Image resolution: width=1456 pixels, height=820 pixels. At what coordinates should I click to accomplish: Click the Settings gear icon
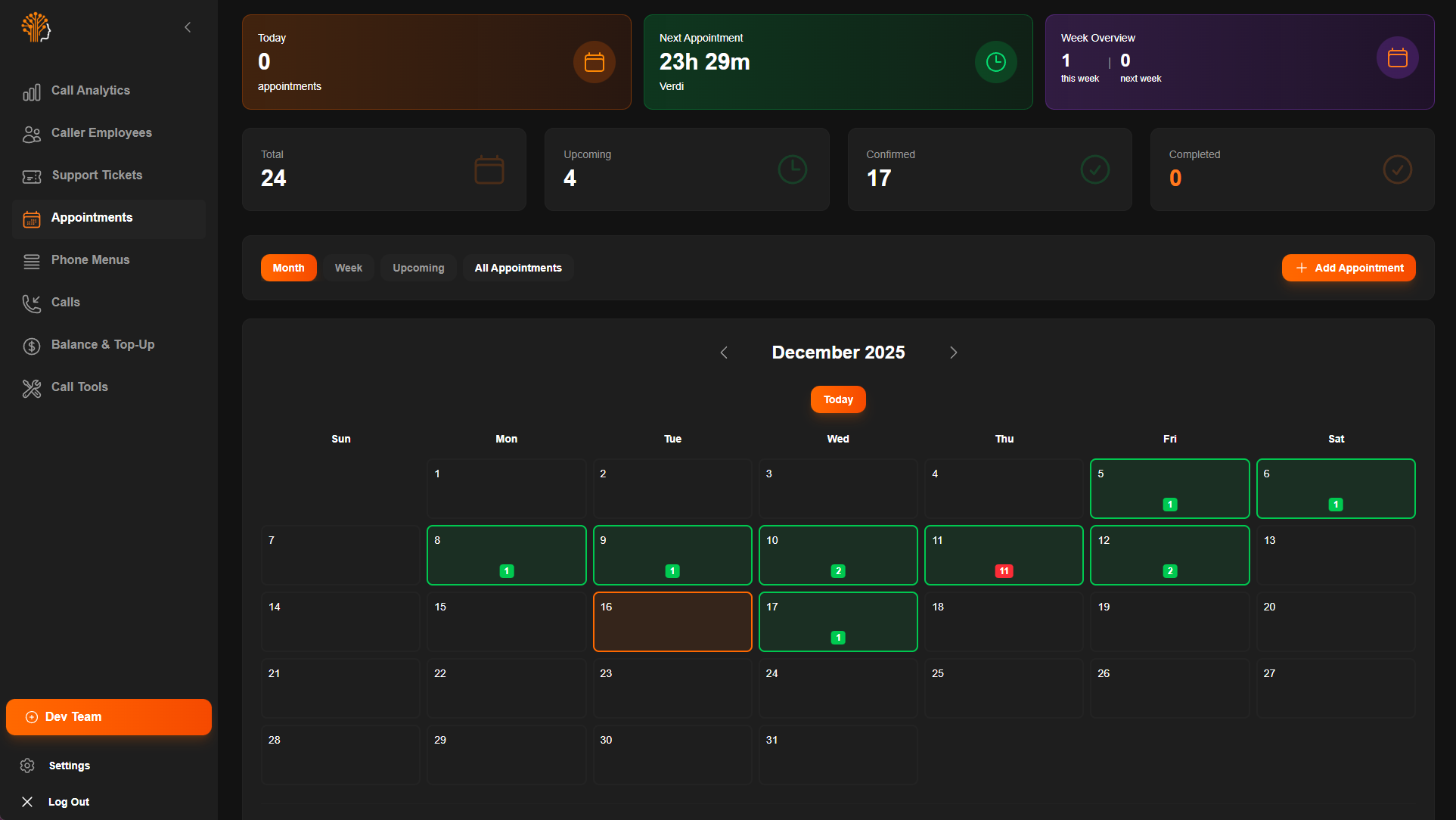point(27,766)
